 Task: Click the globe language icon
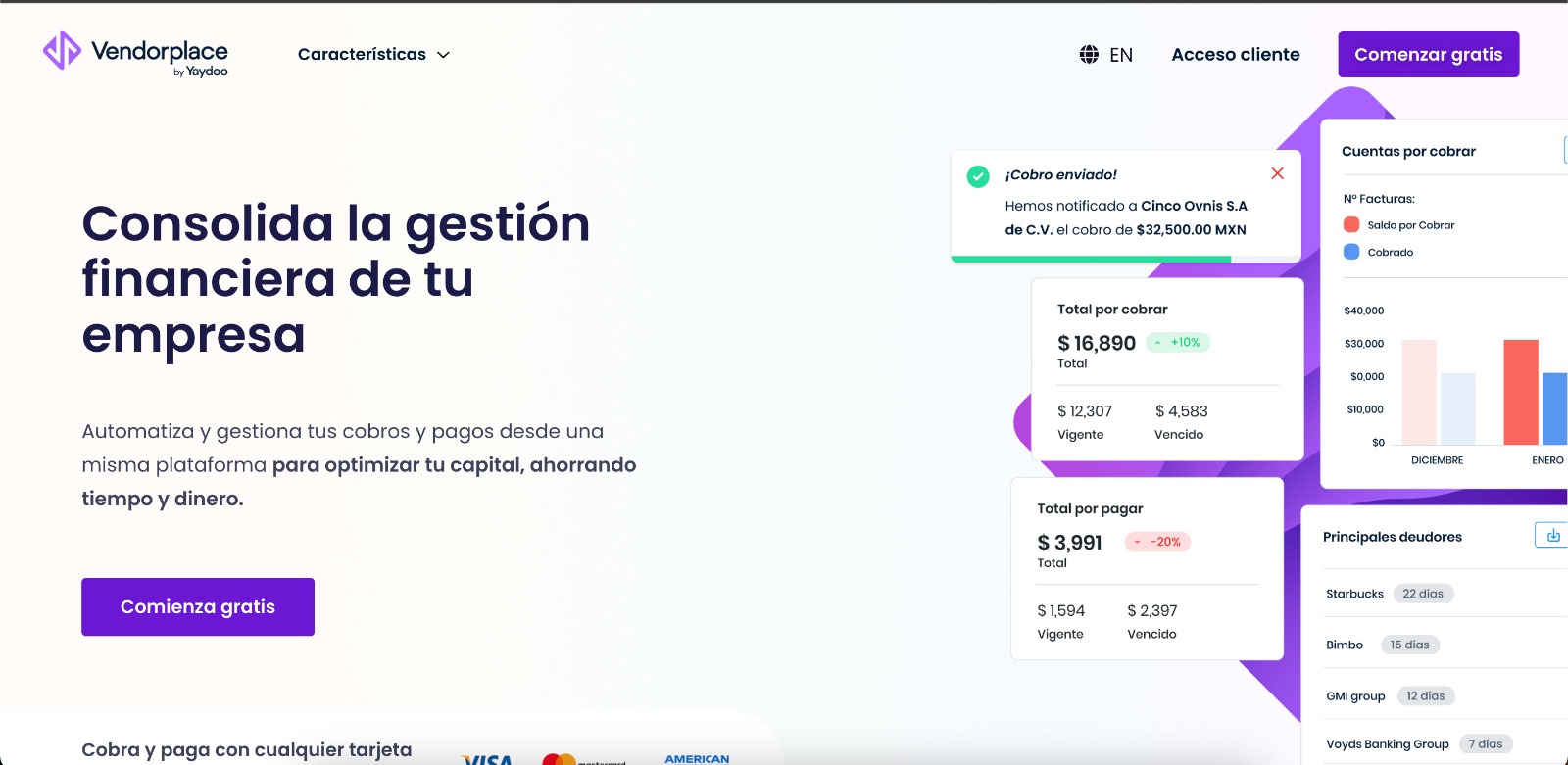pyautogui.click(x=1089, y=55)
